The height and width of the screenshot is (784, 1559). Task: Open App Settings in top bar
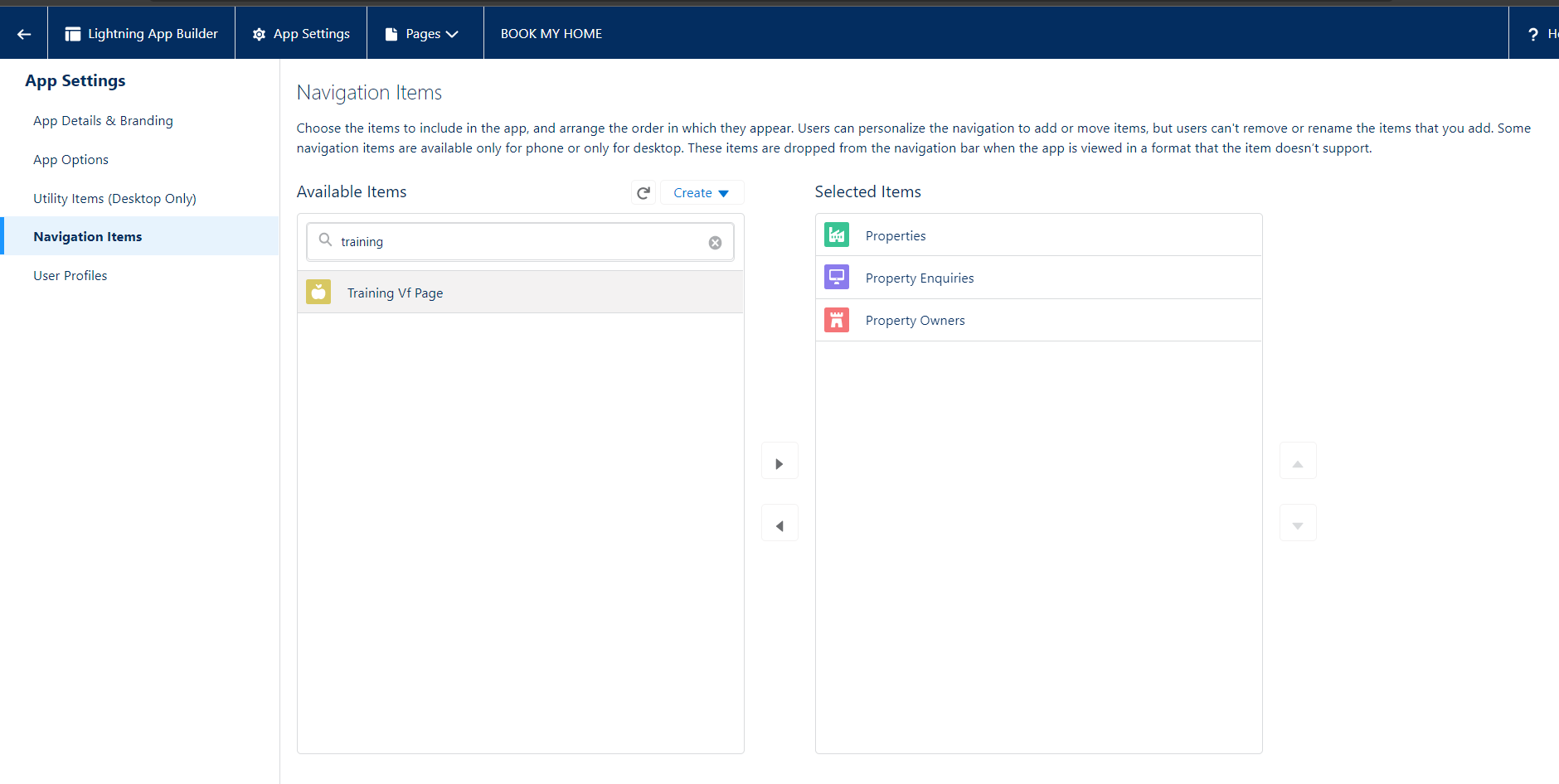click(x=301, y=34)
